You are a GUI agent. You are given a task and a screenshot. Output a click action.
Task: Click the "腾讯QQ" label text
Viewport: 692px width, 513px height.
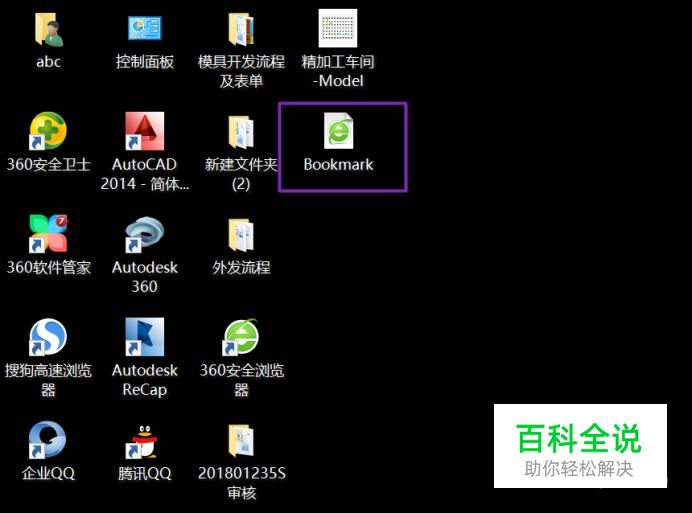pos(144,473)
